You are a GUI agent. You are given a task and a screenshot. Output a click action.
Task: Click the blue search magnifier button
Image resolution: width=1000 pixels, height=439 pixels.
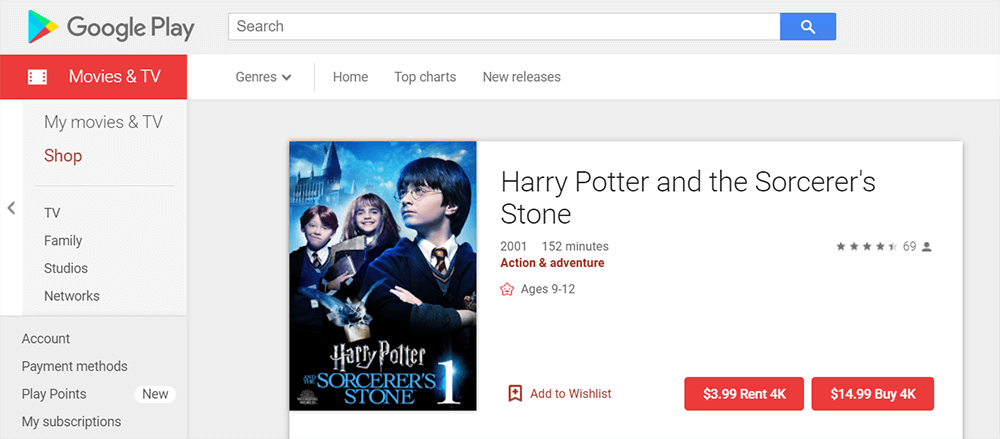click(x=807, y=27)
